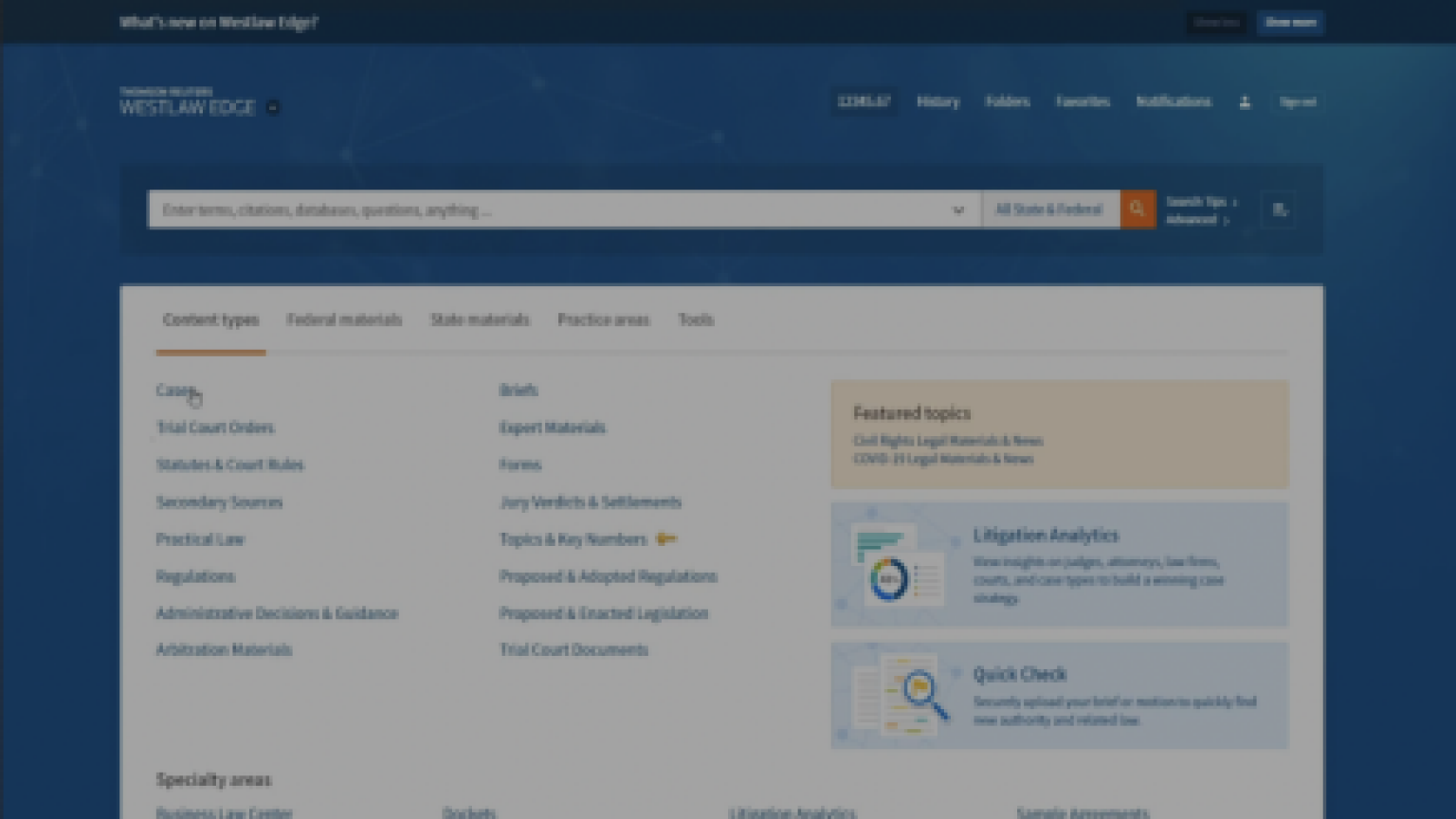1456x819 pixels.
Task: Click the clipboard icon right of Advanced
Action: pyautogui.click(x=1278, y=209)
